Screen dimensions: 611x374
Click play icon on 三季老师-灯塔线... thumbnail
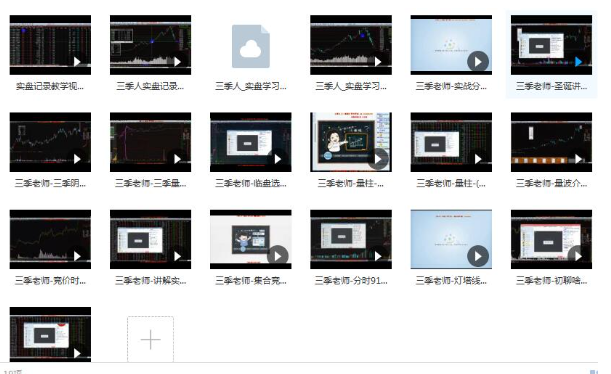click(478, 256)
